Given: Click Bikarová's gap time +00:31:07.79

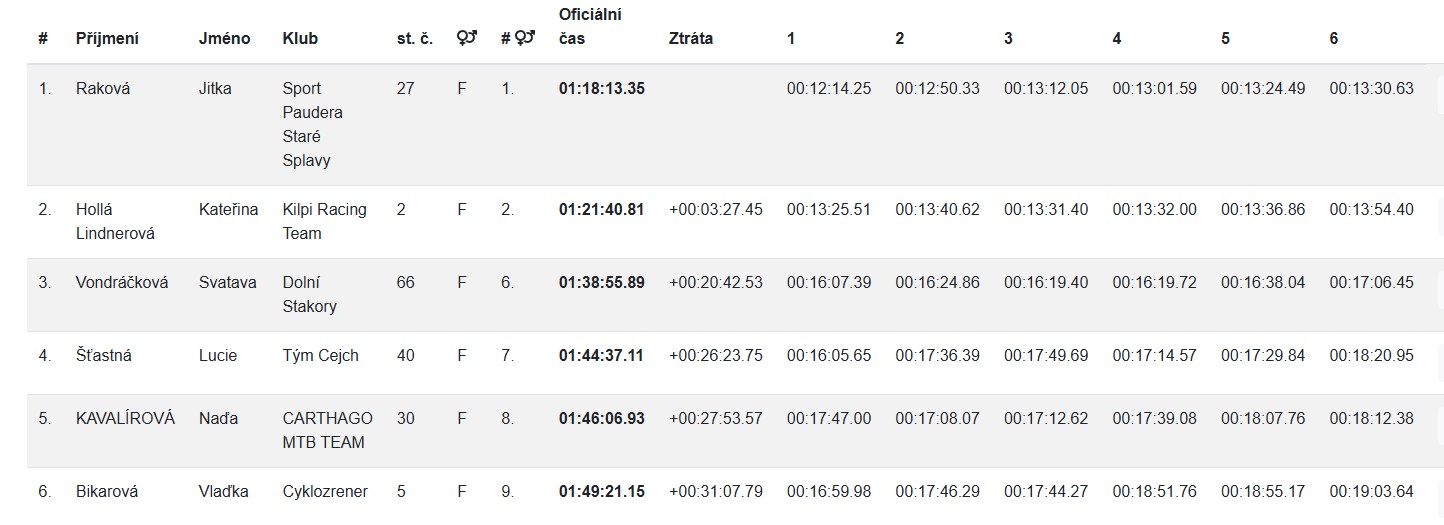Looking at the screenshot, I should 715,491.
